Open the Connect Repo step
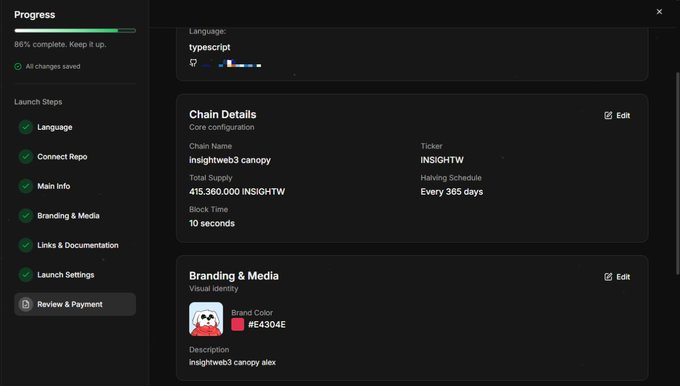 [75, 157]
